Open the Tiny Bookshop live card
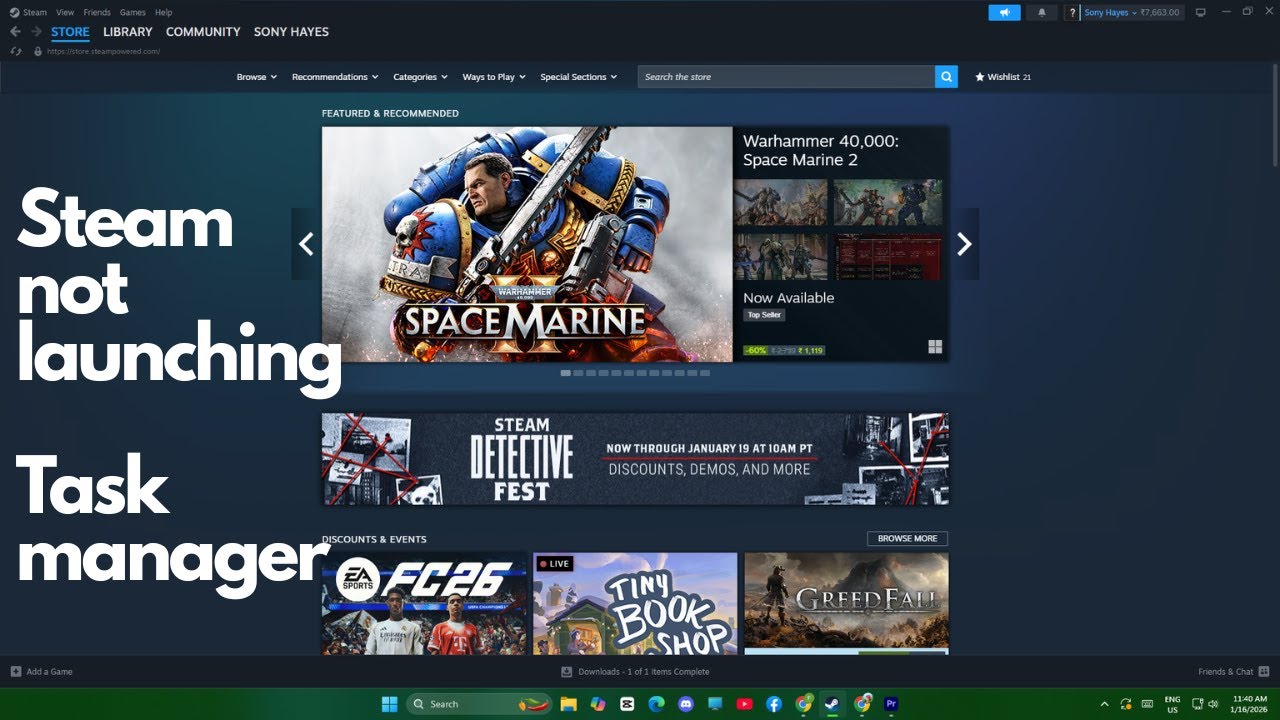The image size is (1280, 720). point(635,604)
